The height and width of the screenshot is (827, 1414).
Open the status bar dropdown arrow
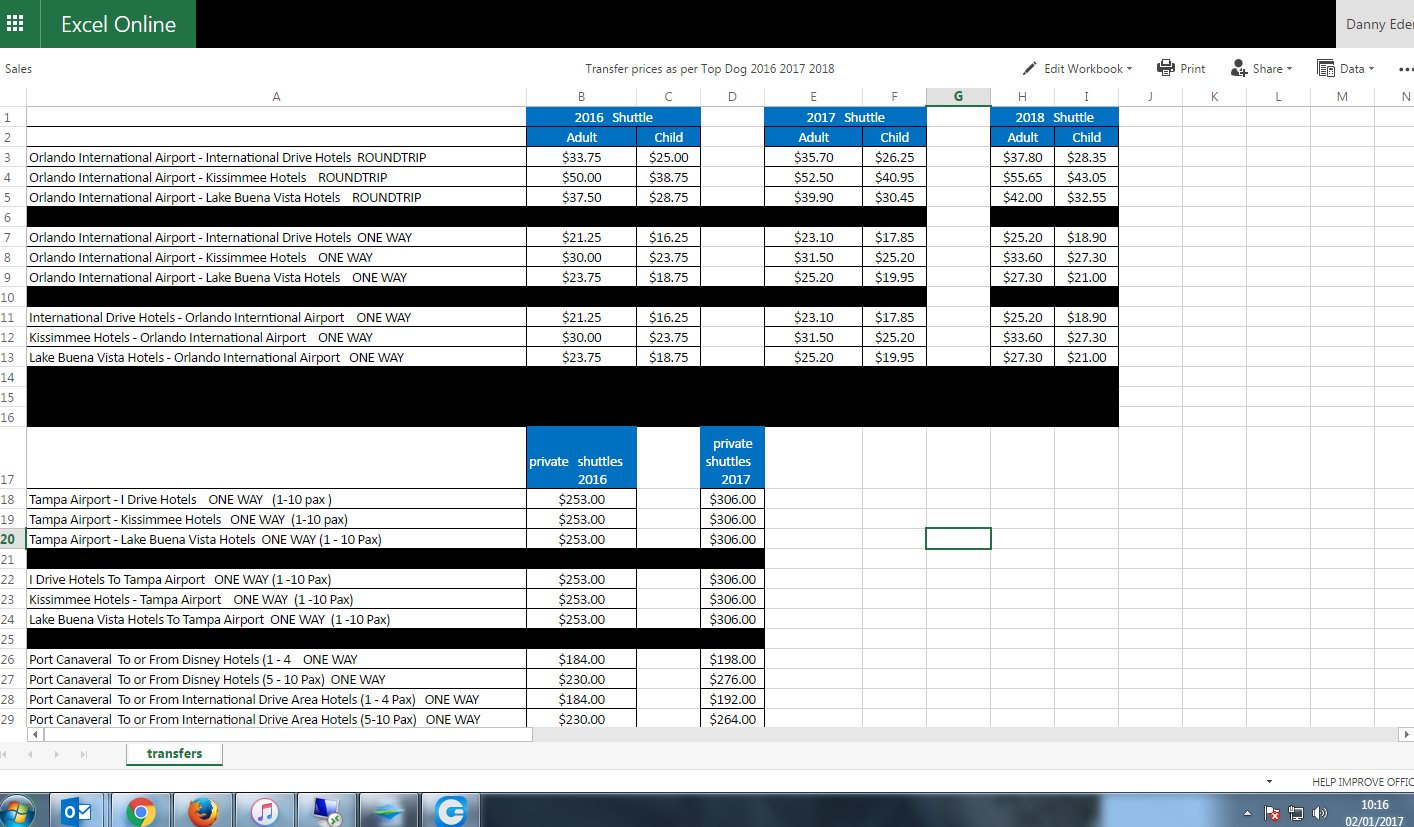click(x=1269, y=781)
